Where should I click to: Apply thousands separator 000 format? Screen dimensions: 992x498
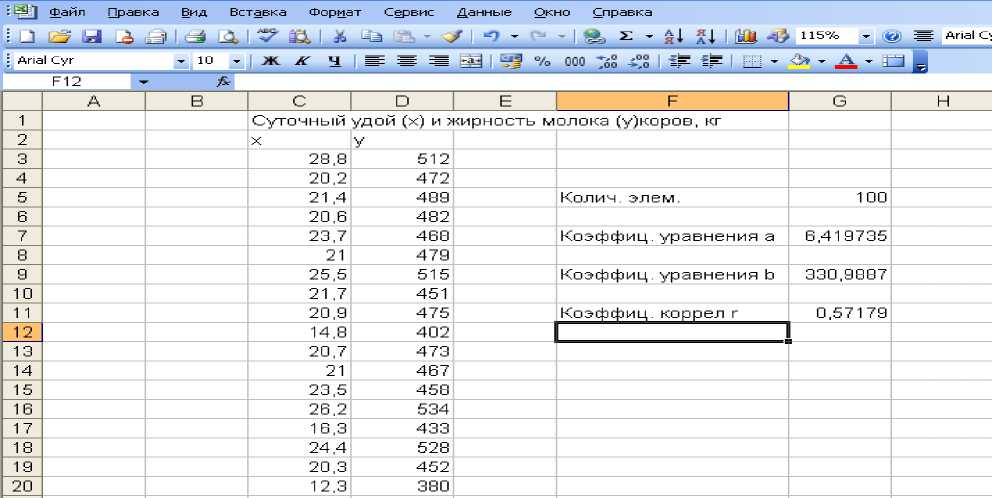point(574,61)
